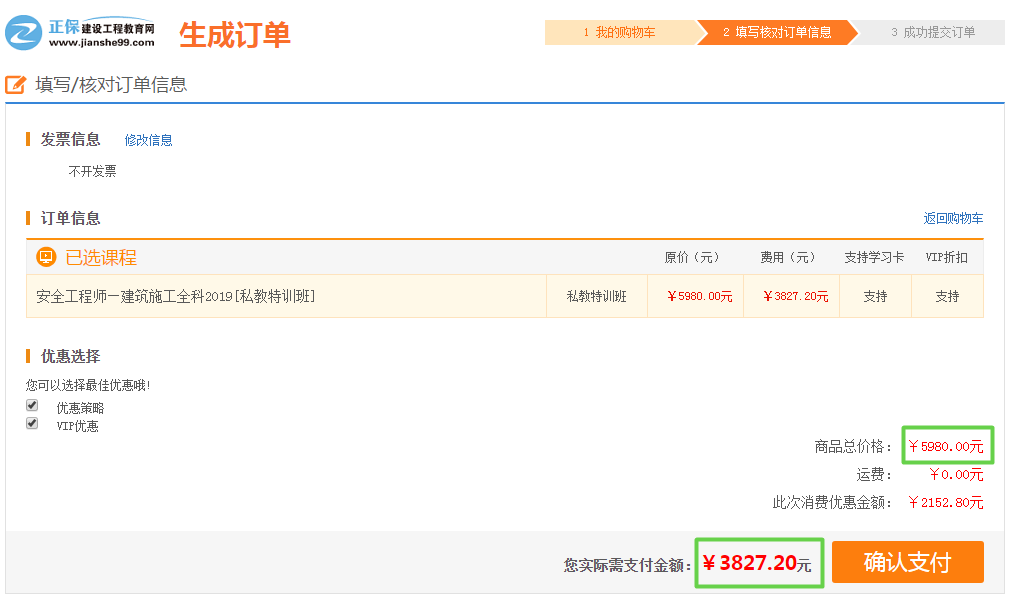Click the 修改信息 link for invoice
The image size is (1012, 601).
[x=148, y=140]
